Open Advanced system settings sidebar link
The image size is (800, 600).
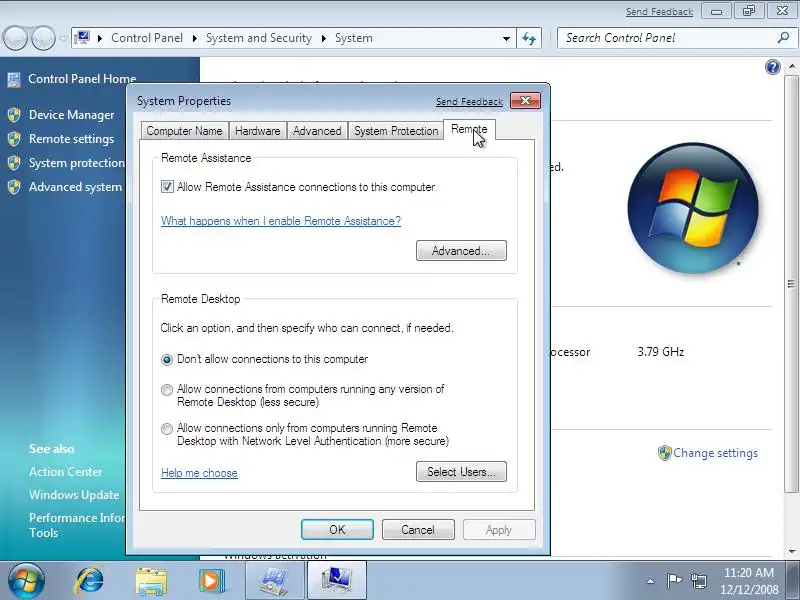tap(76, 187)
